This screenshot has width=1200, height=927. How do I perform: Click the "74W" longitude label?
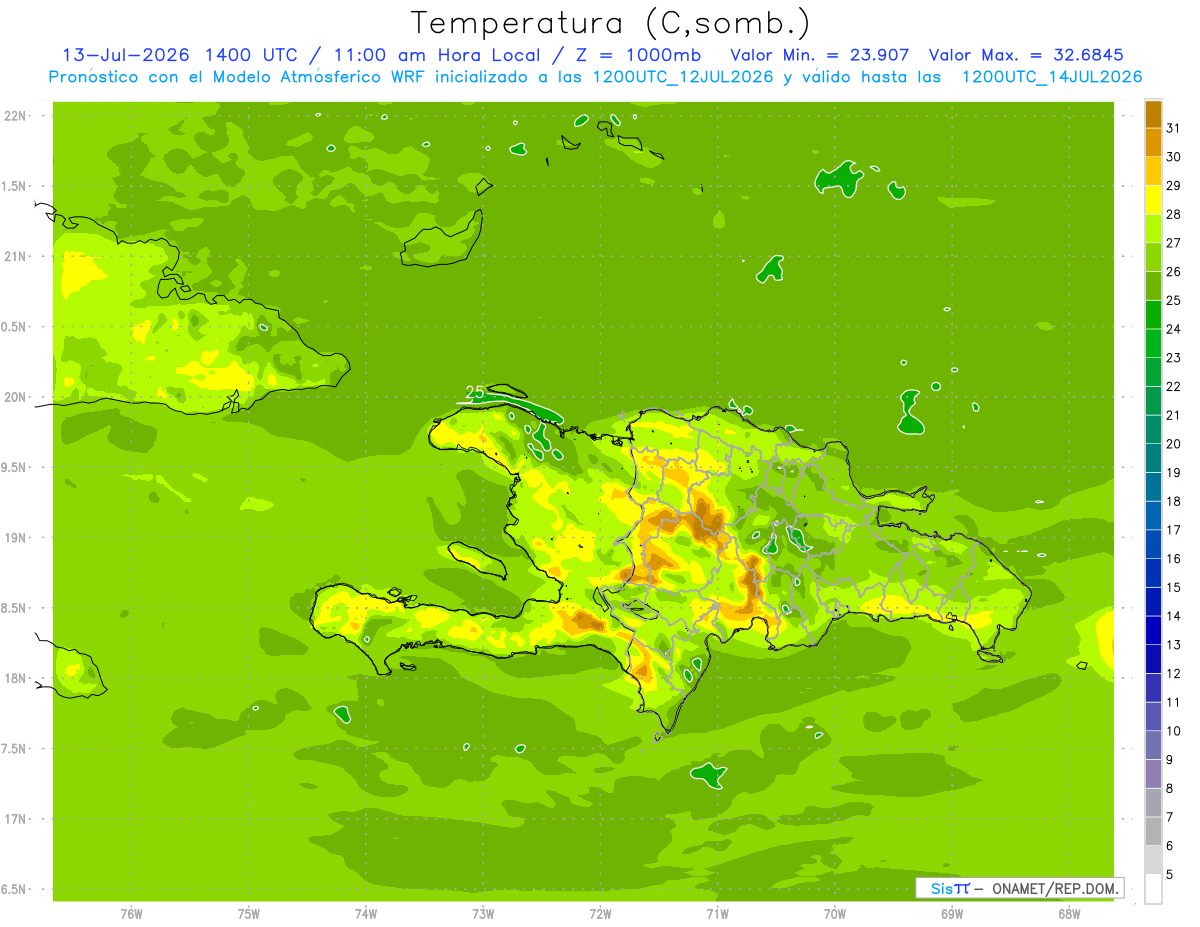pos(366,914)
